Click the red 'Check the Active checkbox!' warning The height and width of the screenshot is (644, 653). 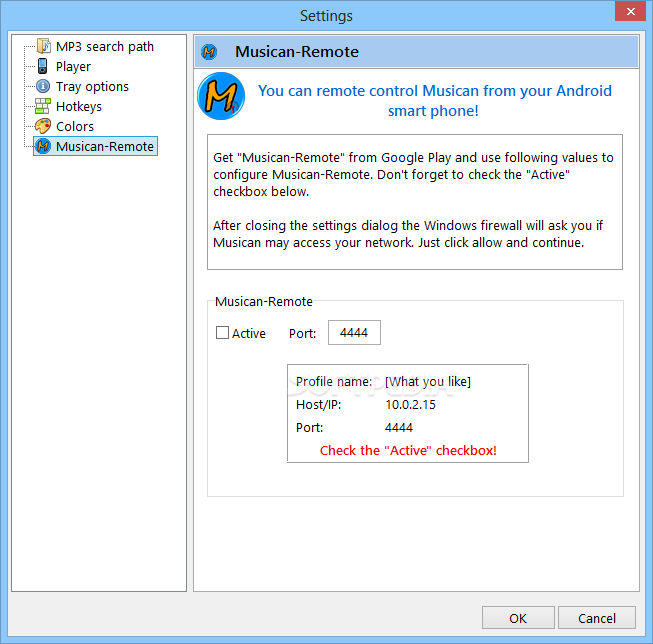tap(408, 450)
